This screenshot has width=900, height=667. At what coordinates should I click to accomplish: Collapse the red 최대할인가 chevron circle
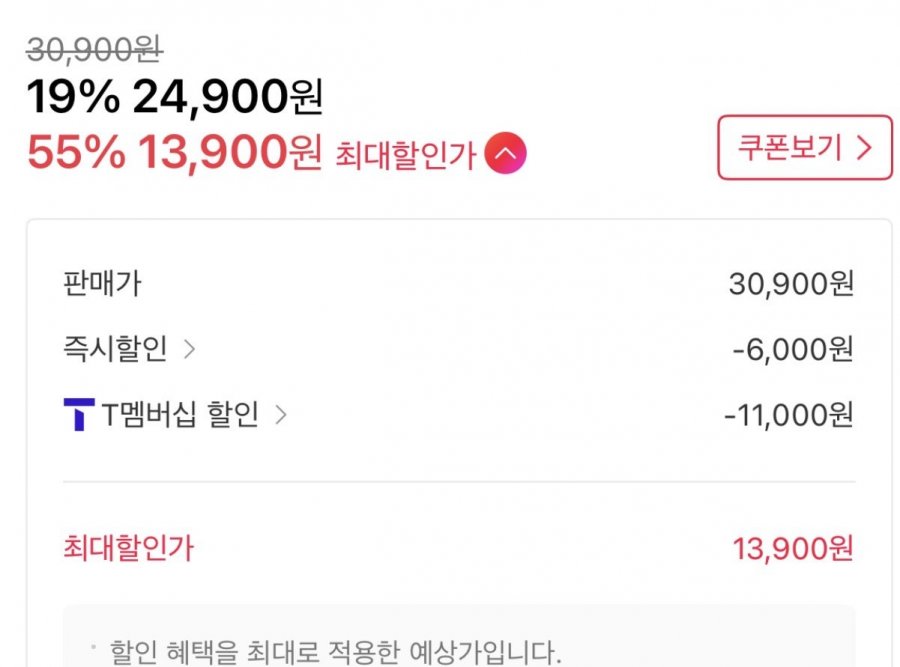point(505,154)
